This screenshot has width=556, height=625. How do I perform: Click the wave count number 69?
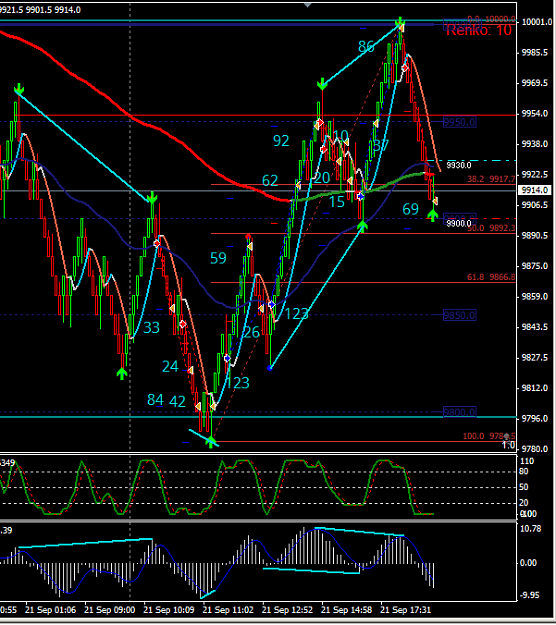(x=411, y=209)
